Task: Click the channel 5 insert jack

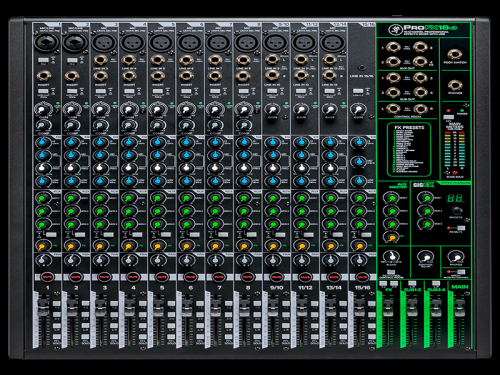Action: [x=158, y=76]
